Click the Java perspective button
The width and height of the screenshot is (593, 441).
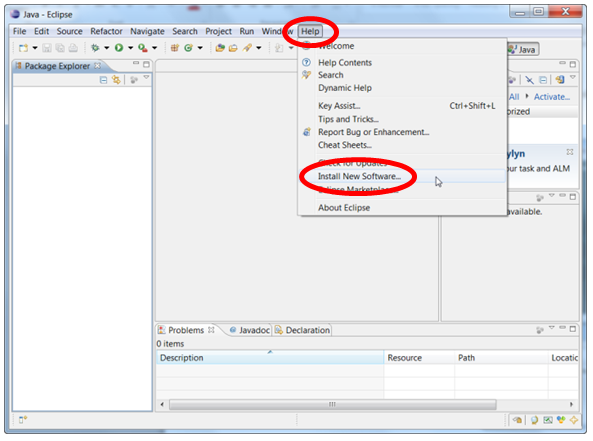[x=523, y=50]
